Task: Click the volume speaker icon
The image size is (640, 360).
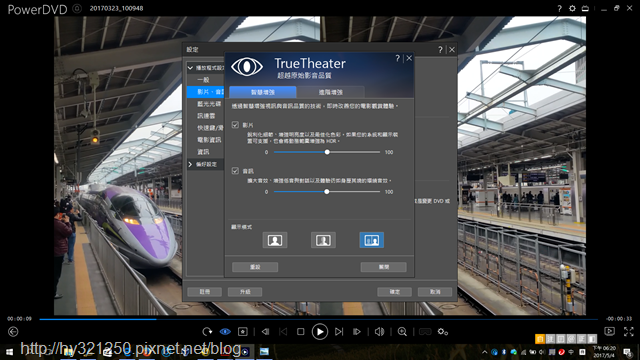Action: 380,332
